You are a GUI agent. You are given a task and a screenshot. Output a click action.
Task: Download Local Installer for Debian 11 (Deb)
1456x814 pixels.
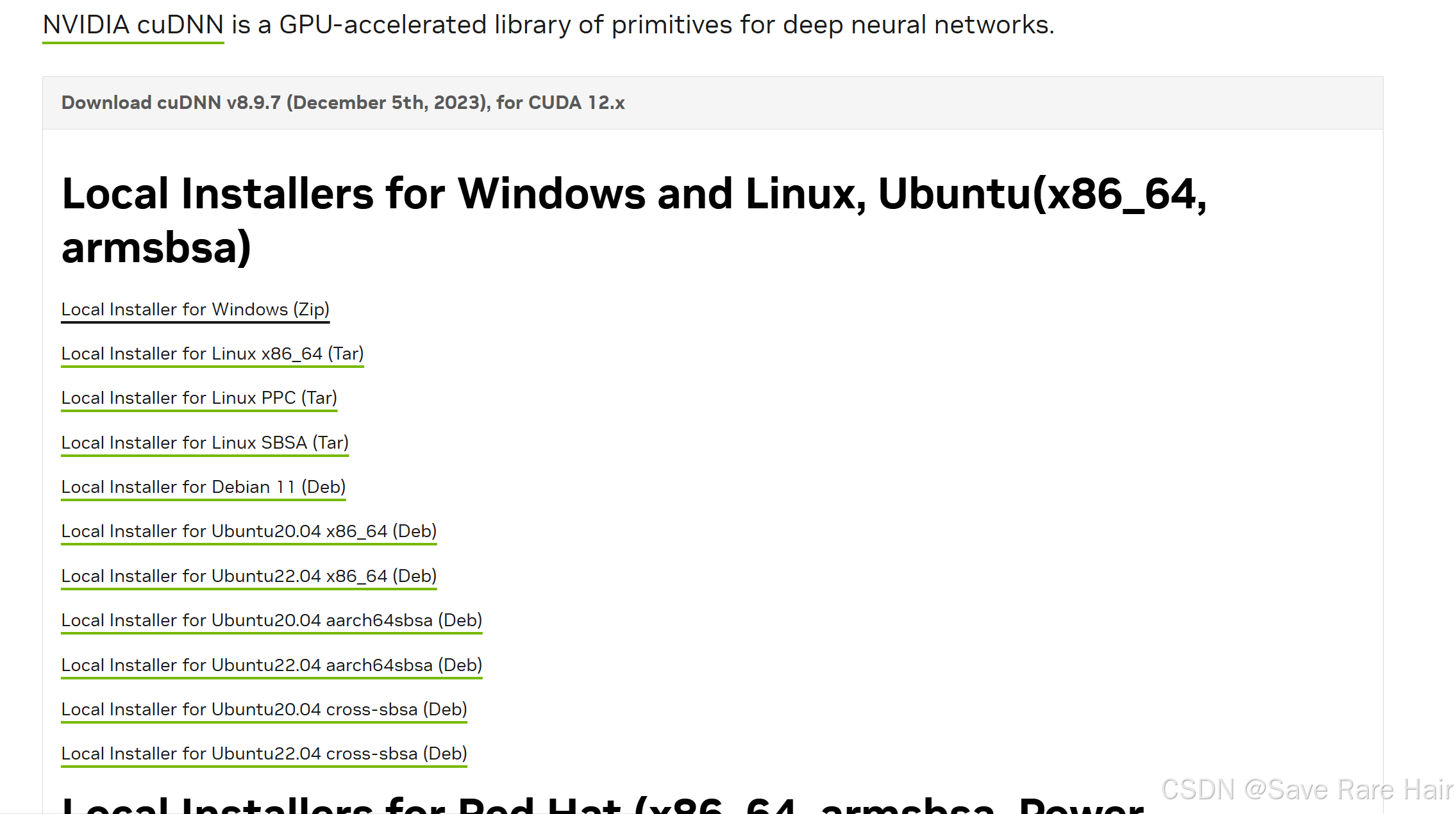[204, 487]
